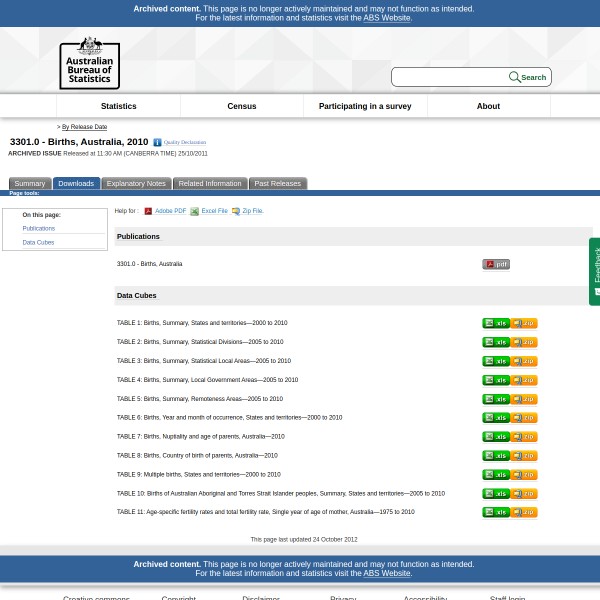
Task: Download Table 6 xls file
Action: [496, 418]
